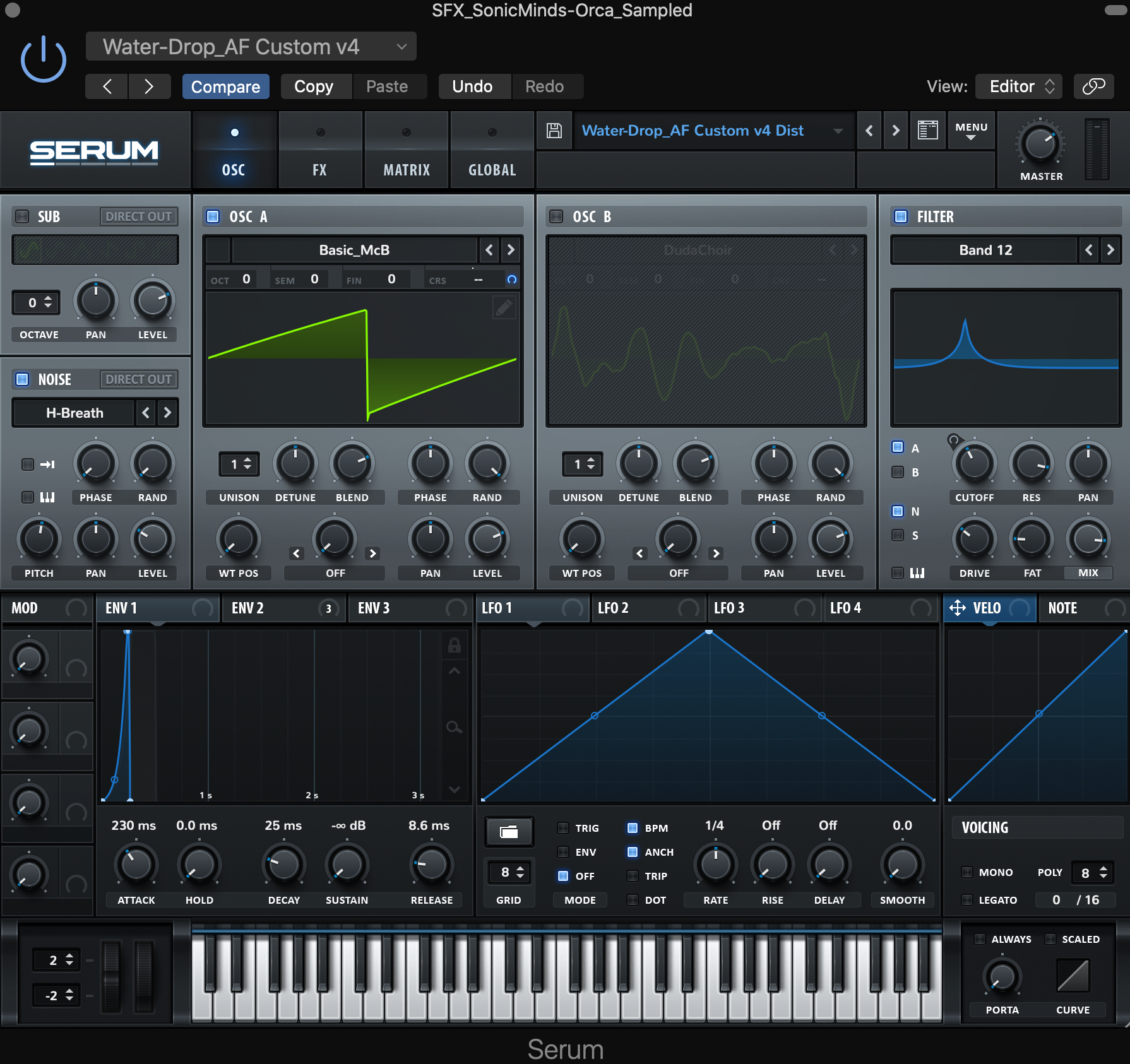
Task: Enable MONO voicing checkbox
Action: [966, 872]
